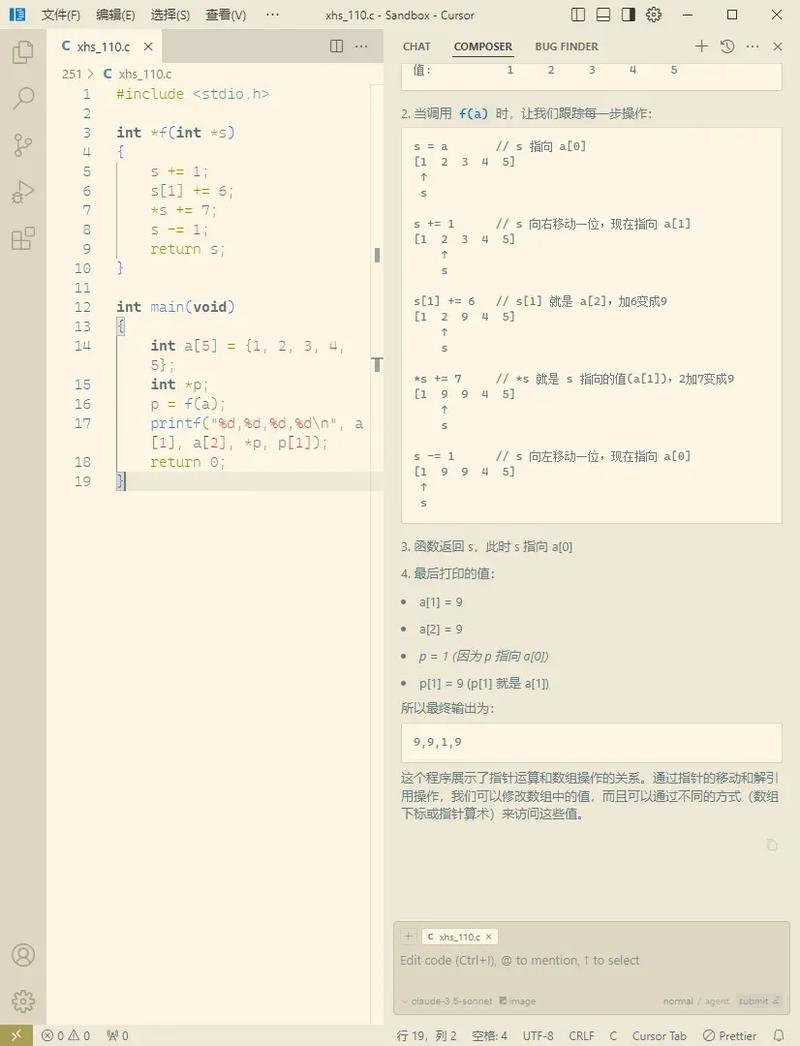
Task: Open the Run and Debug view
Action: coord(23,192)
